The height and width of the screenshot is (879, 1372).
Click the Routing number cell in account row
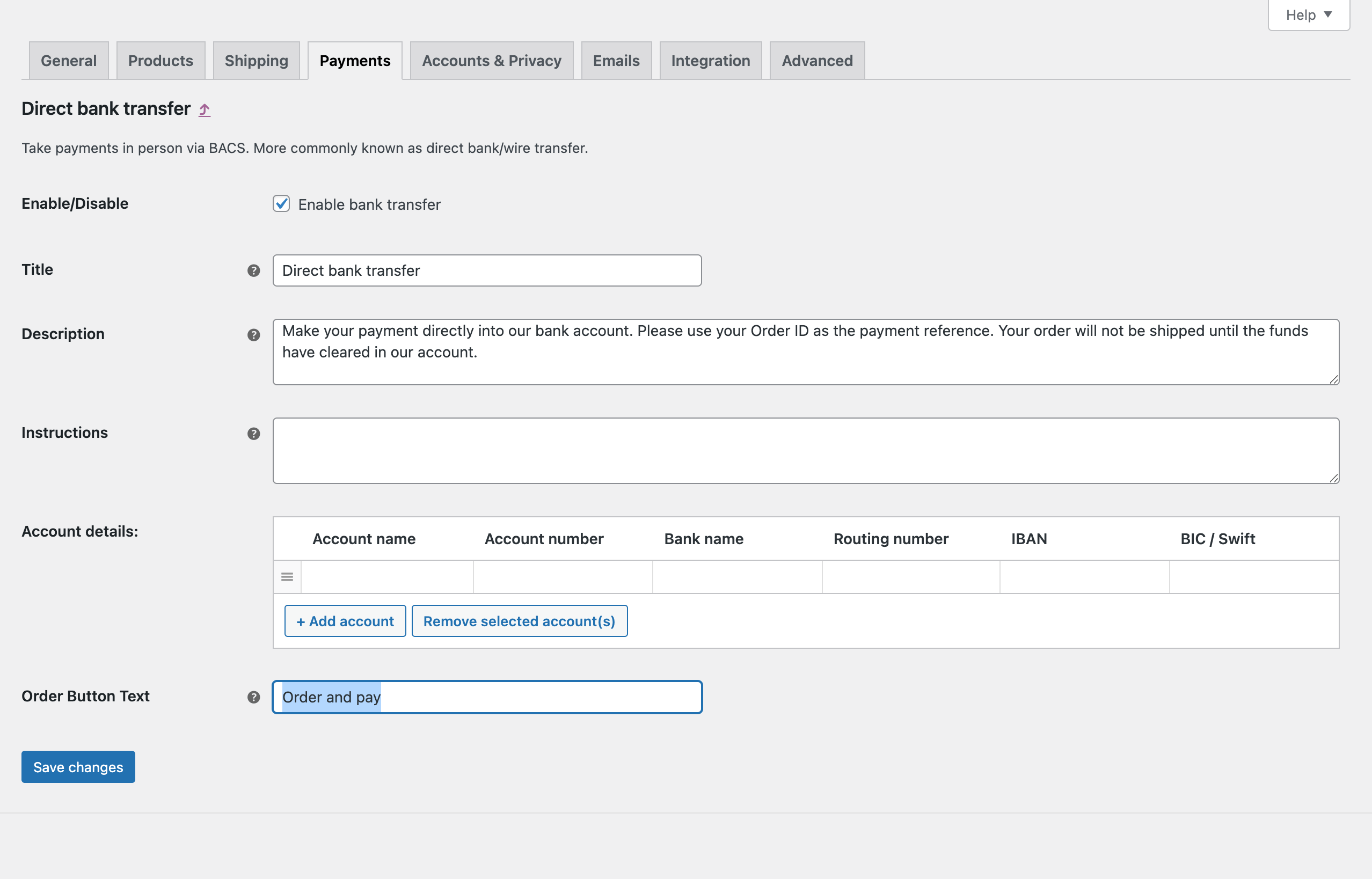tap(911, 577)
